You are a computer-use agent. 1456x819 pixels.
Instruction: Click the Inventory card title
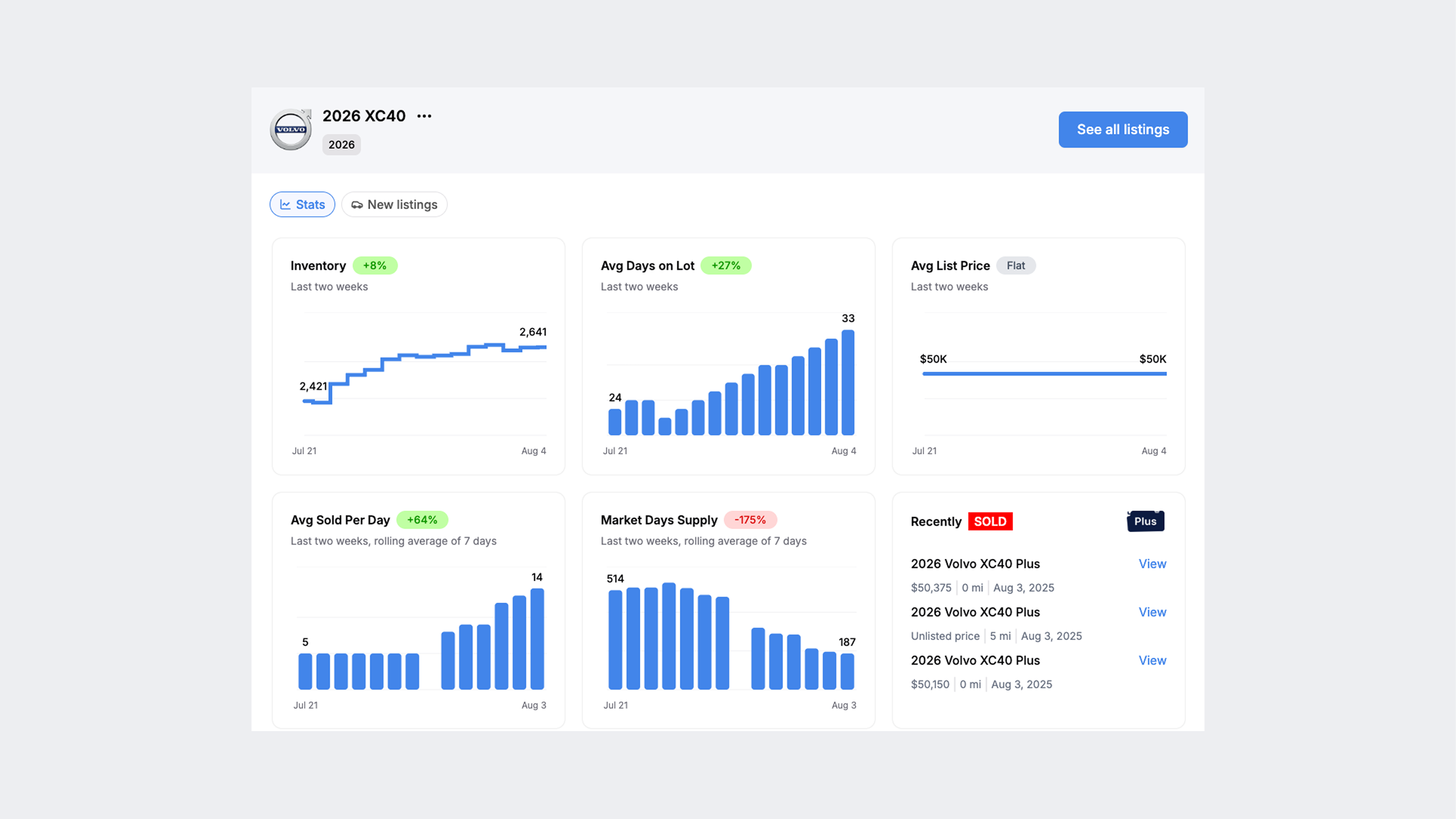coord(318,266)
